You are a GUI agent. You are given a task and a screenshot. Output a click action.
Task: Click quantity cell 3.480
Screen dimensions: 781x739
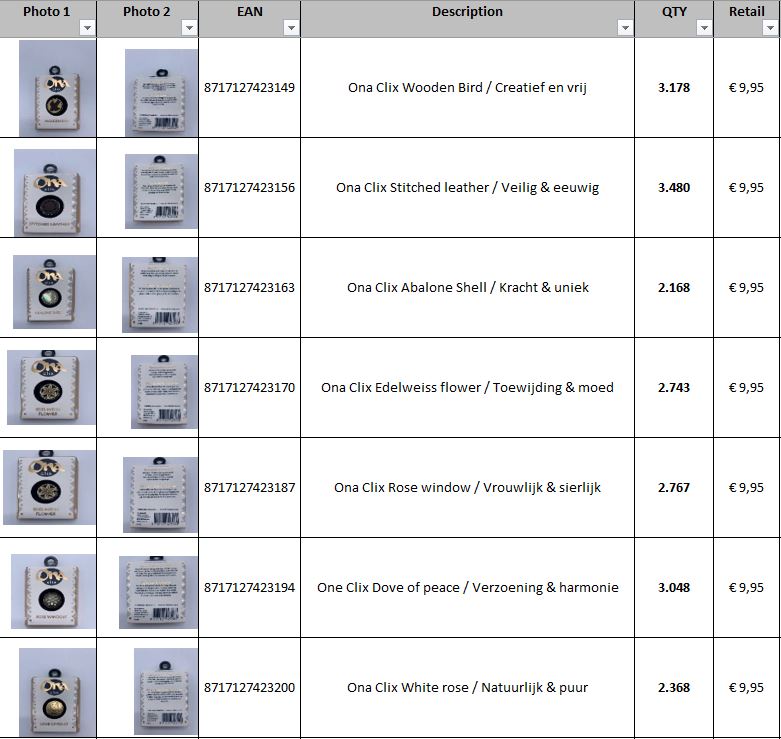pos(674,188)
